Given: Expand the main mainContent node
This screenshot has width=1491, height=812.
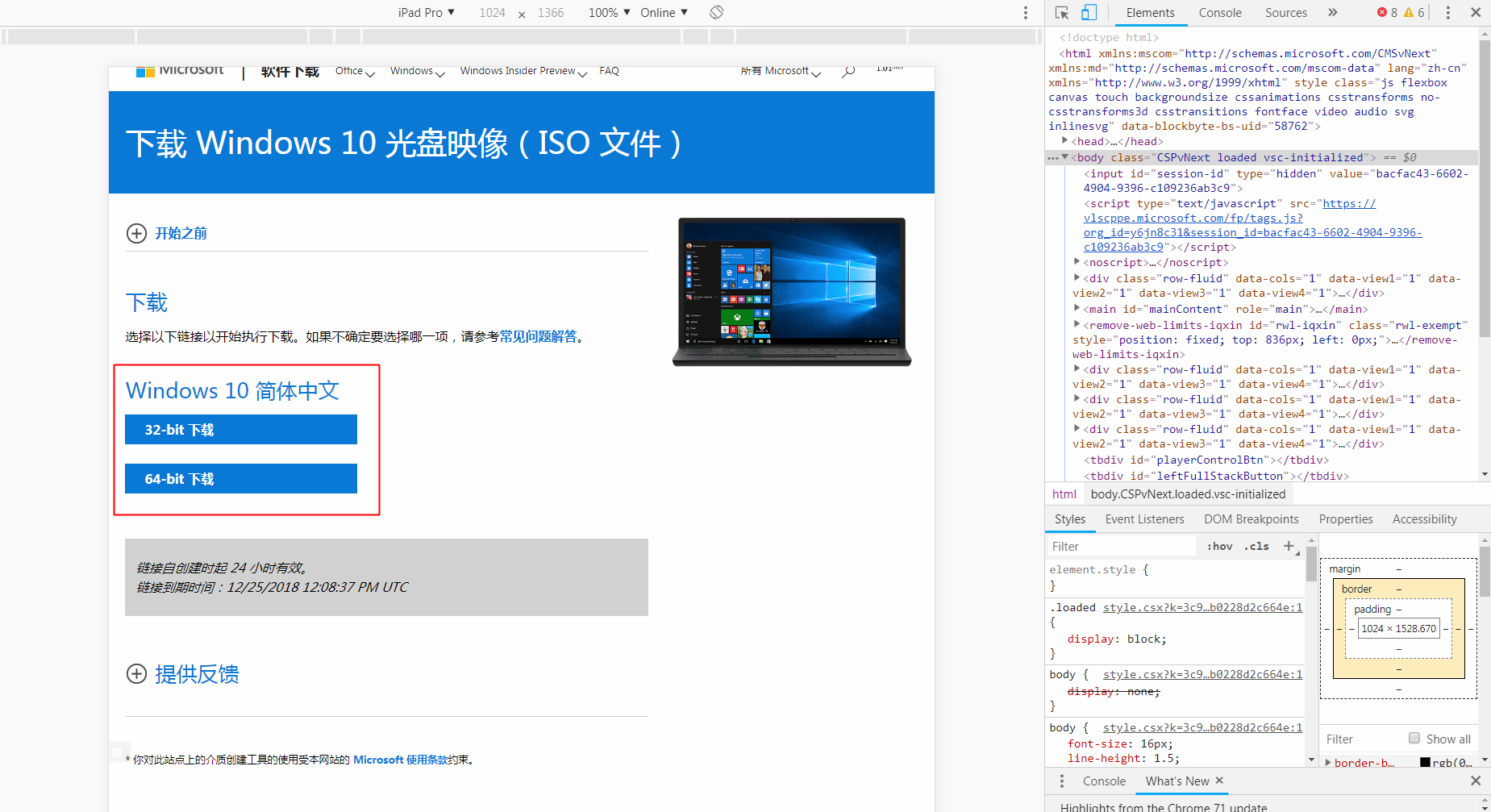Looking at the screenshot, I should coord(1077,308).
